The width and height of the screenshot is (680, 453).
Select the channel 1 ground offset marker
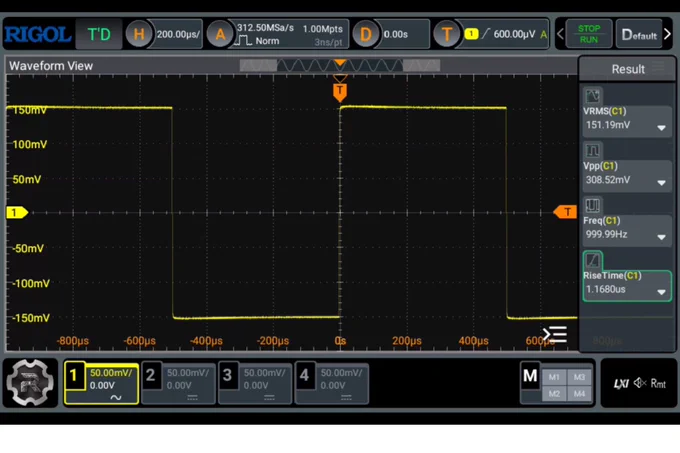coord(17,212)
